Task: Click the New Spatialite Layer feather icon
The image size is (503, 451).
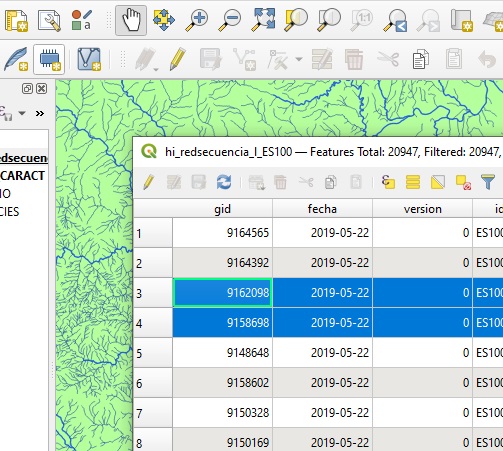Action: click(x=16, y=59)
